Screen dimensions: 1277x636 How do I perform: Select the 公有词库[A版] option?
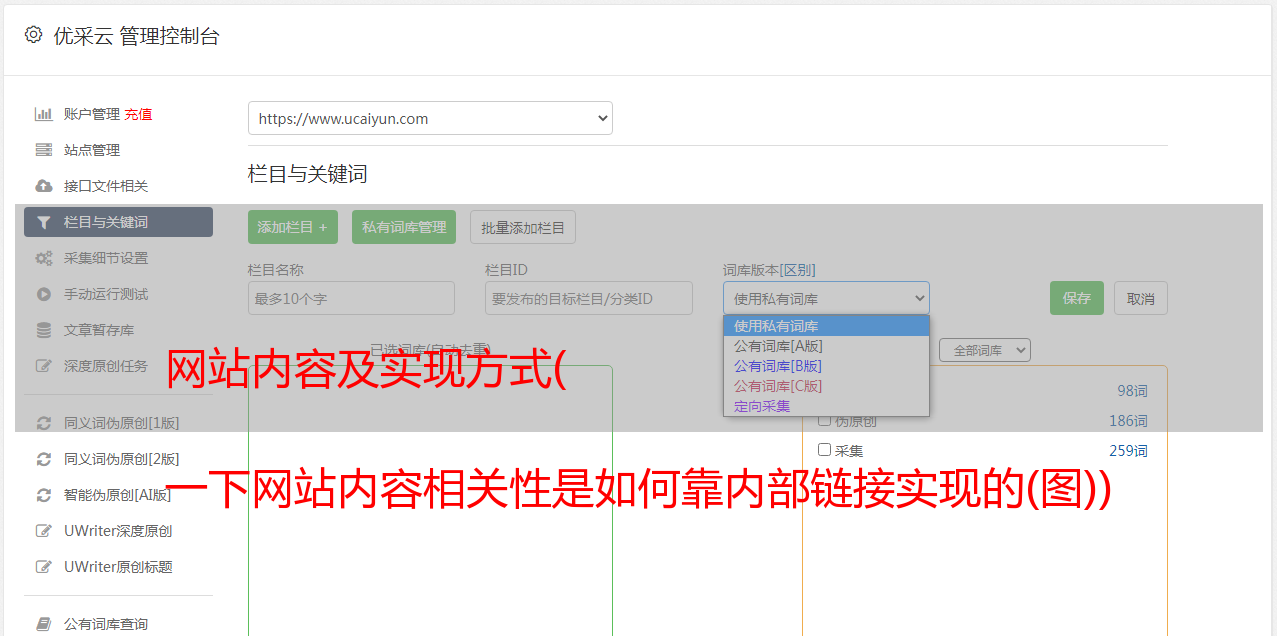[826, 346]
